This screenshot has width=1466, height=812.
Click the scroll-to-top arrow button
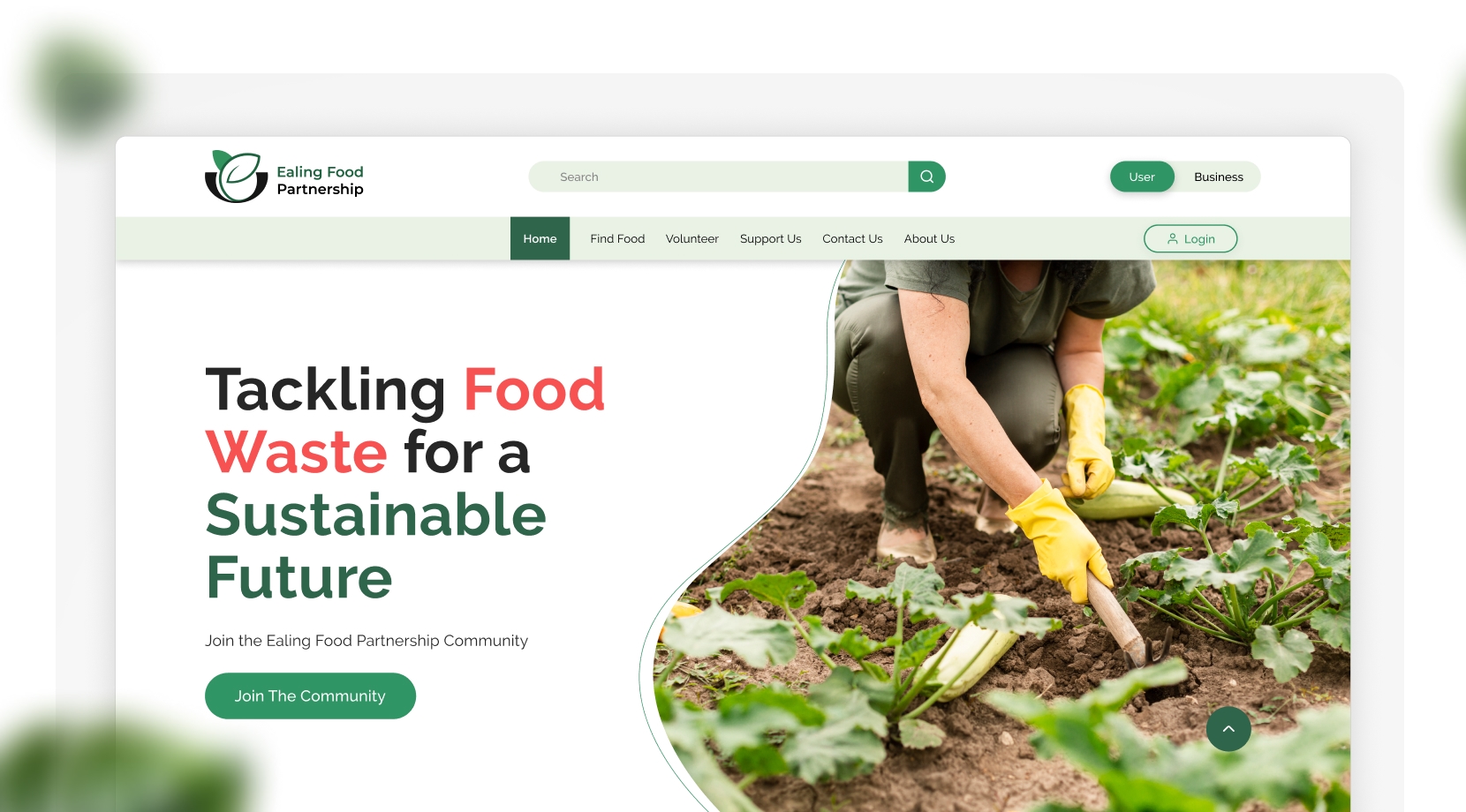point(1228,729)
